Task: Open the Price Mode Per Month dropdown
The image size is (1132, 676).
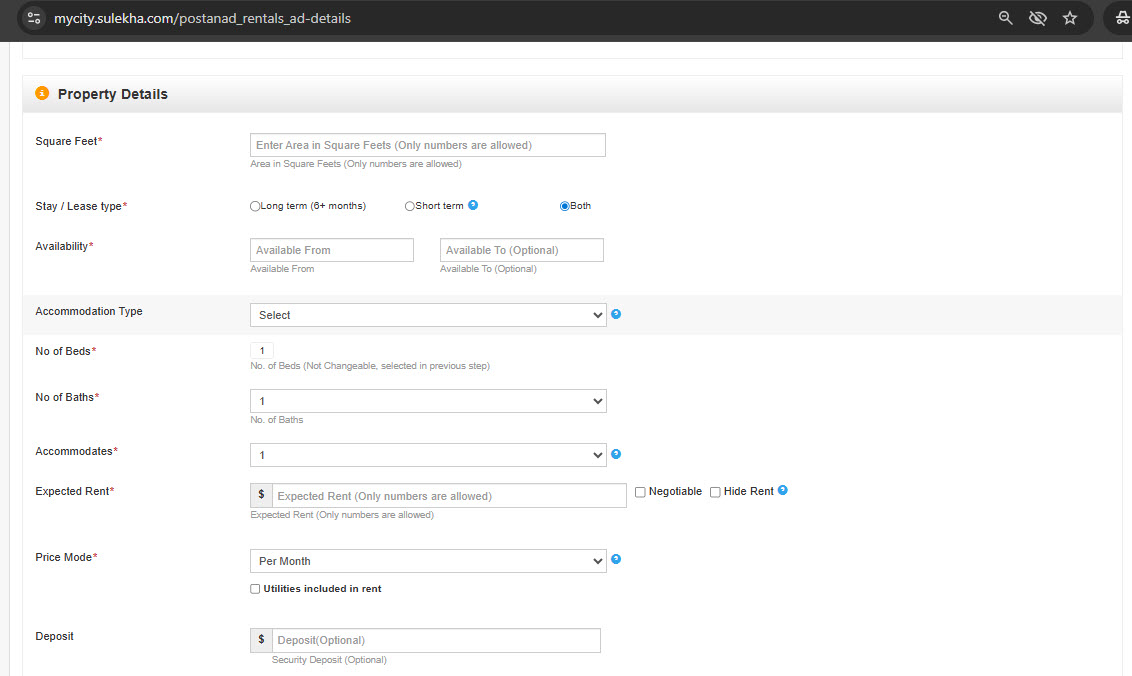Action: [x=428, y=561]
